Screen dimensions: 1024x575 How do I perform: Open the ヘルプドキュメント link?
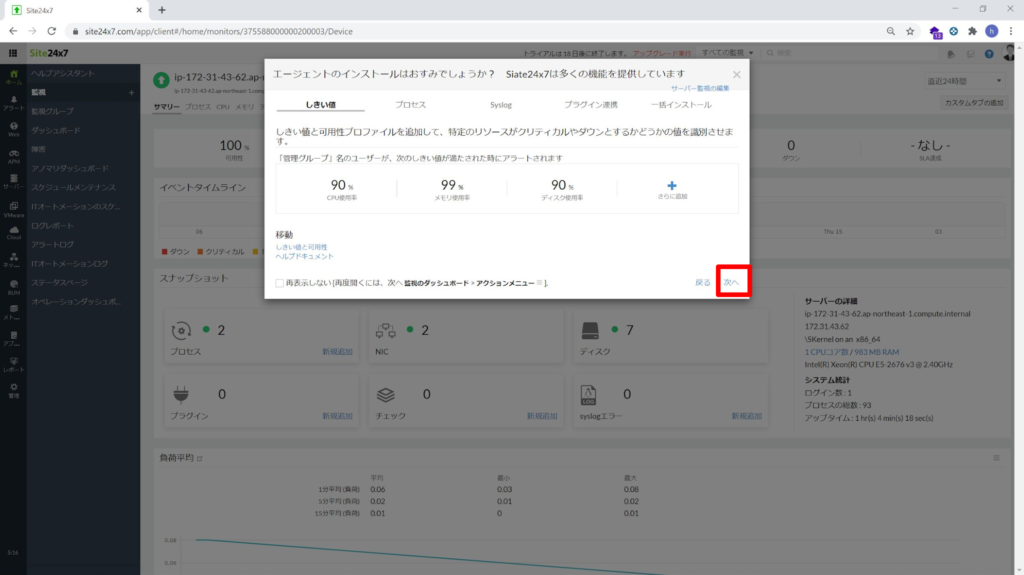pos(304,256)
